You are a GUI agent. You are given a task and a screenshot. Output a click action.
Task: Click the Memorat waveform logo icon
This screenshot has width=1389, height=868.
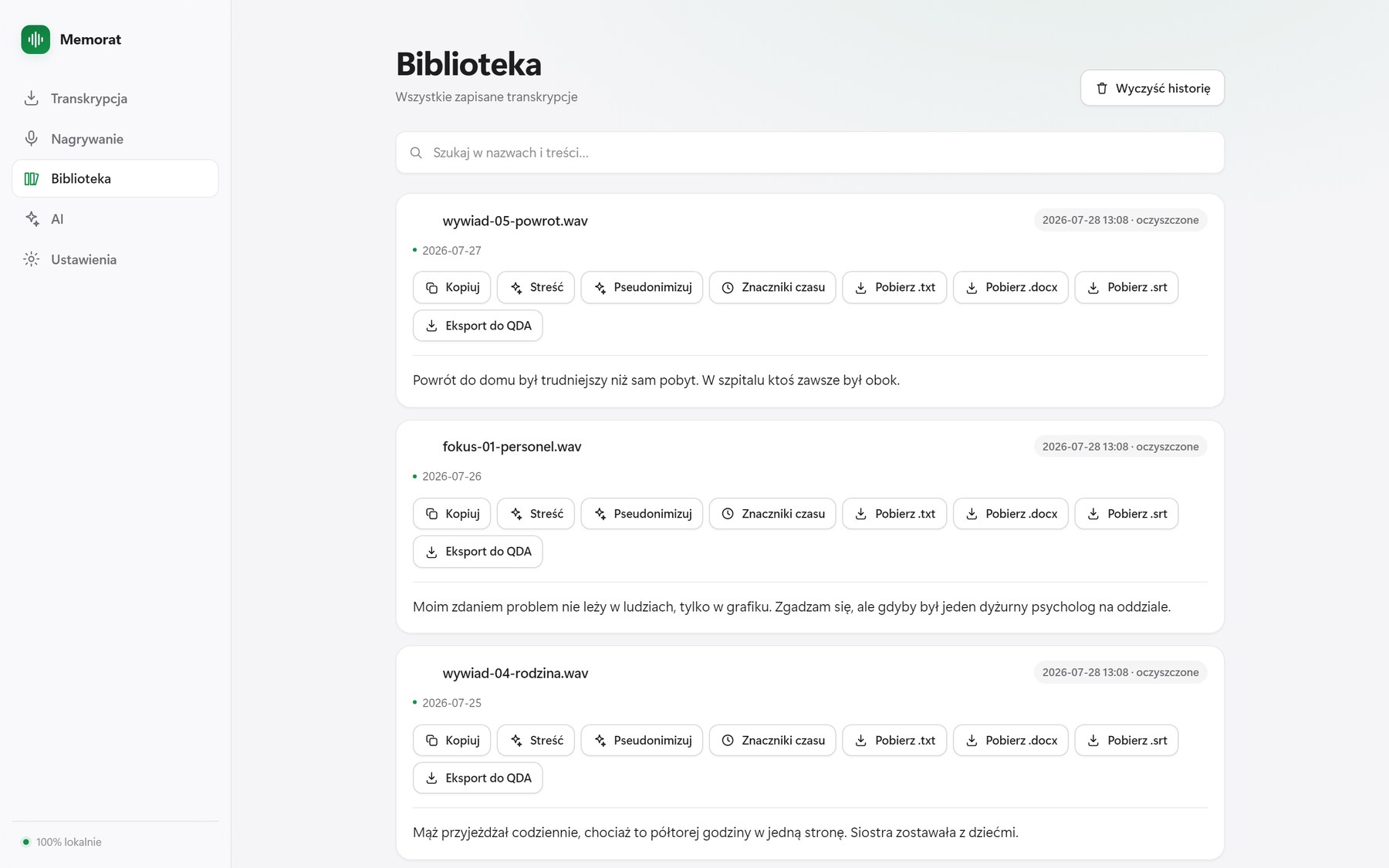[x=35, y=39]
